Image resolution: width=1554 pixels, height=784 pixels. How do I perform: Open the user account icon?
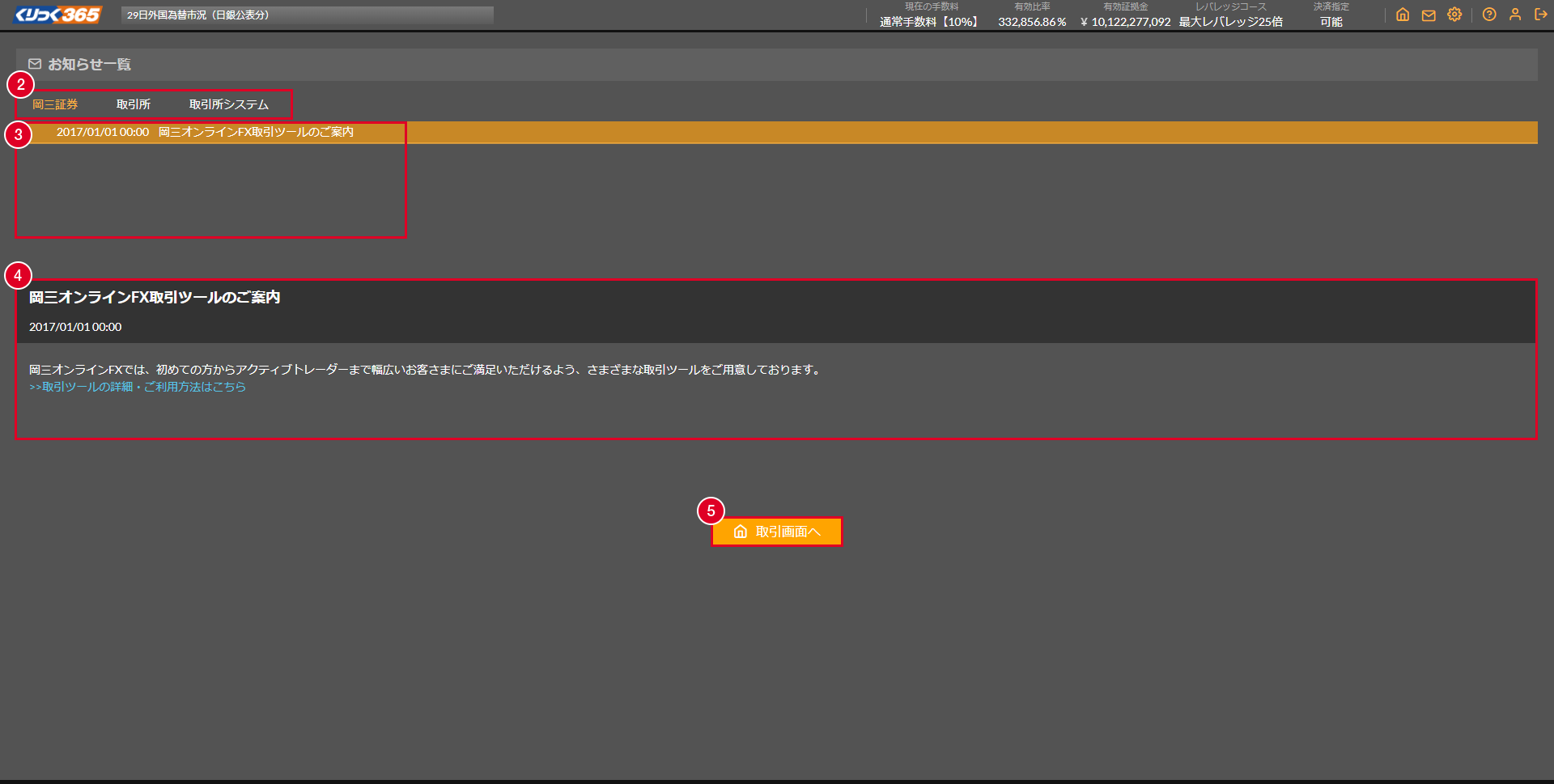coord(1515,15)
